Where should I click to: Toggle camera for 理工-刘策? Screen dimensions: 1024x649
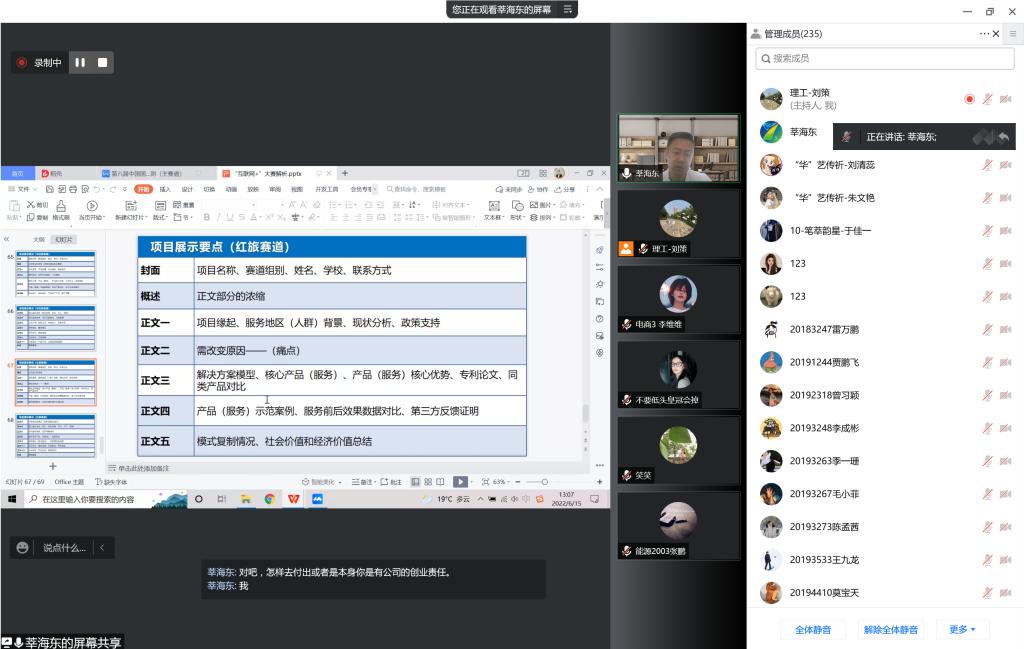pos(1006,99)
